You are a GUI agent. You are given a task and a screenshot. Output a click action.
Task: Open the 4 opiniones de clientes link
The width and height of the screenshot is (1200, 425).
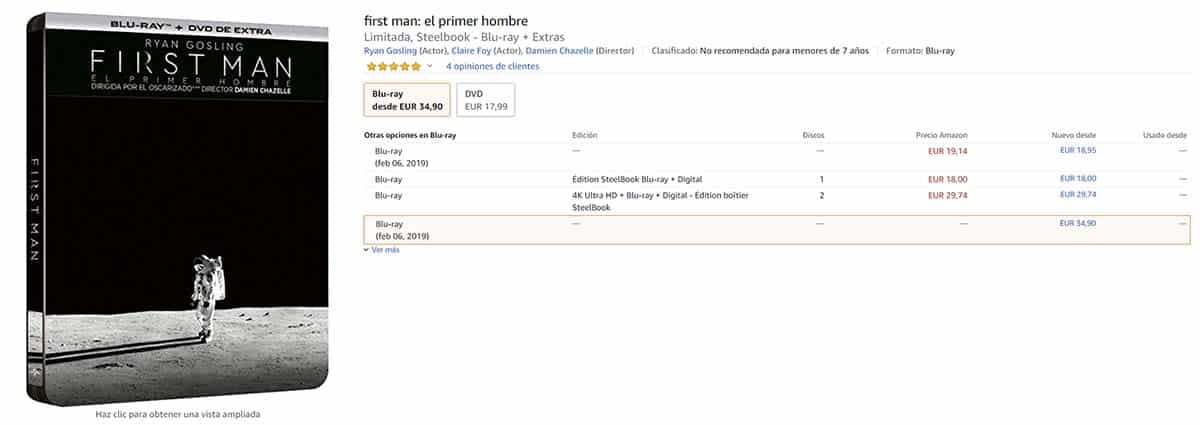click(492, 66)
